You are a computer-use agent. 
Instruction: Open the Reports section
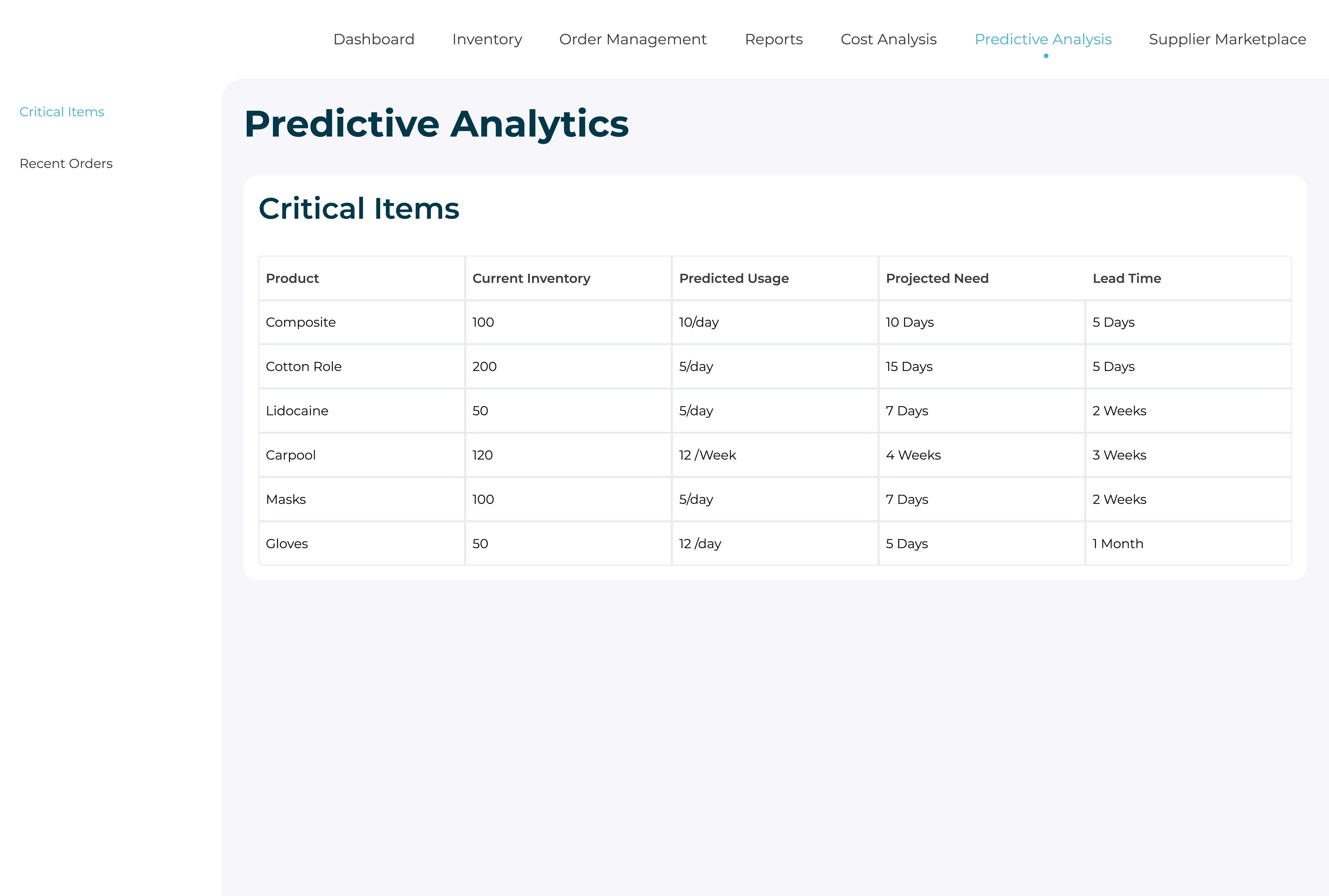tap(774, 39)
